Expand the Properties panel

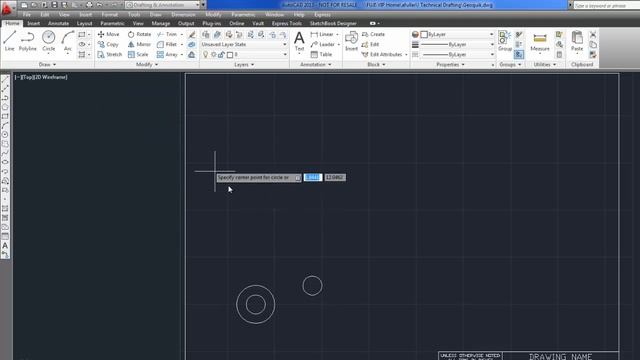click(x=450, y=64)
